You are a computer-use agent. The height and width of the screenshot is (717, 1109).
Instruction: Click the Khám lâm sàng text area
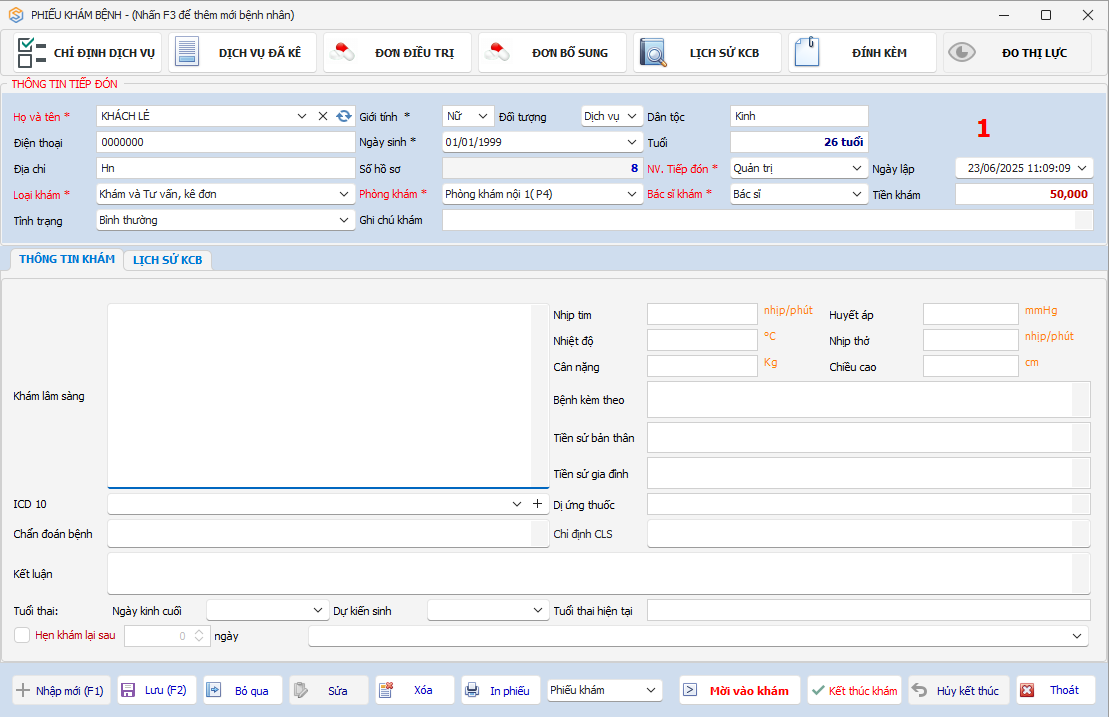328,396
